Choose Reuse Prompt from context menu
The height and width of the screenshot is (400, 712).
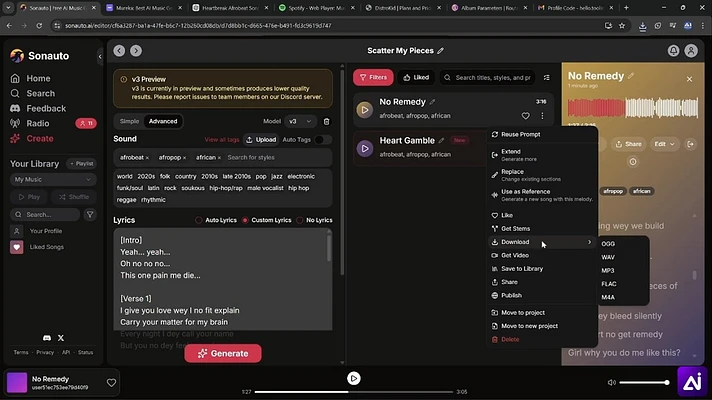[542, 135]
